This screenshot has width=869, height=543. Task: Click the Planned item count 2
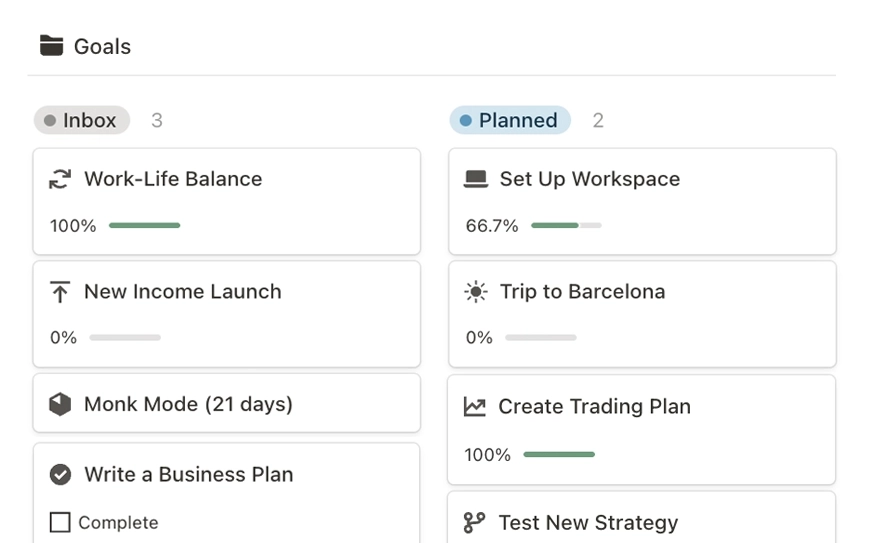(x=598, y=120)
